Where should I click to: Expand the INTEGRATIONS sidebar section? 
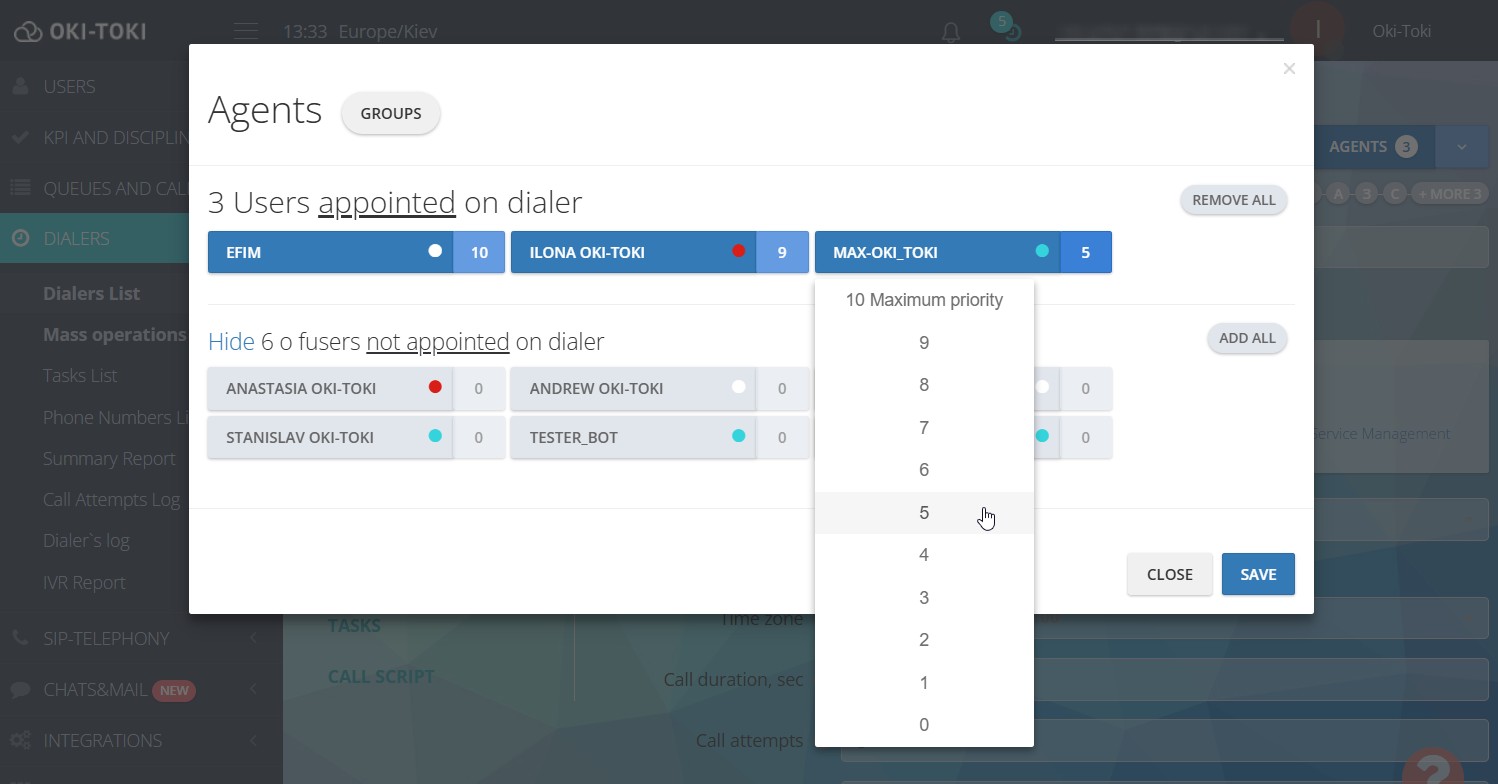click(x=141, y=740)
